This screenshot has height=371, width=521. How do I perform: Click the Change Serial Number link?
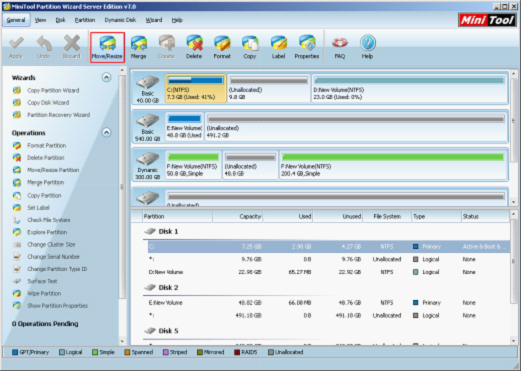pos(53,257)
